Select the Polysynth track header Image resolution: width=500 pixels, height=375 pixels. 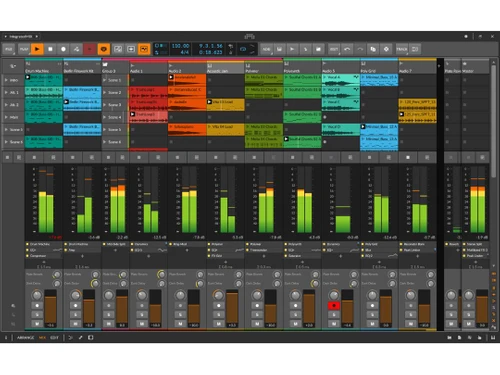pos(302,68)
